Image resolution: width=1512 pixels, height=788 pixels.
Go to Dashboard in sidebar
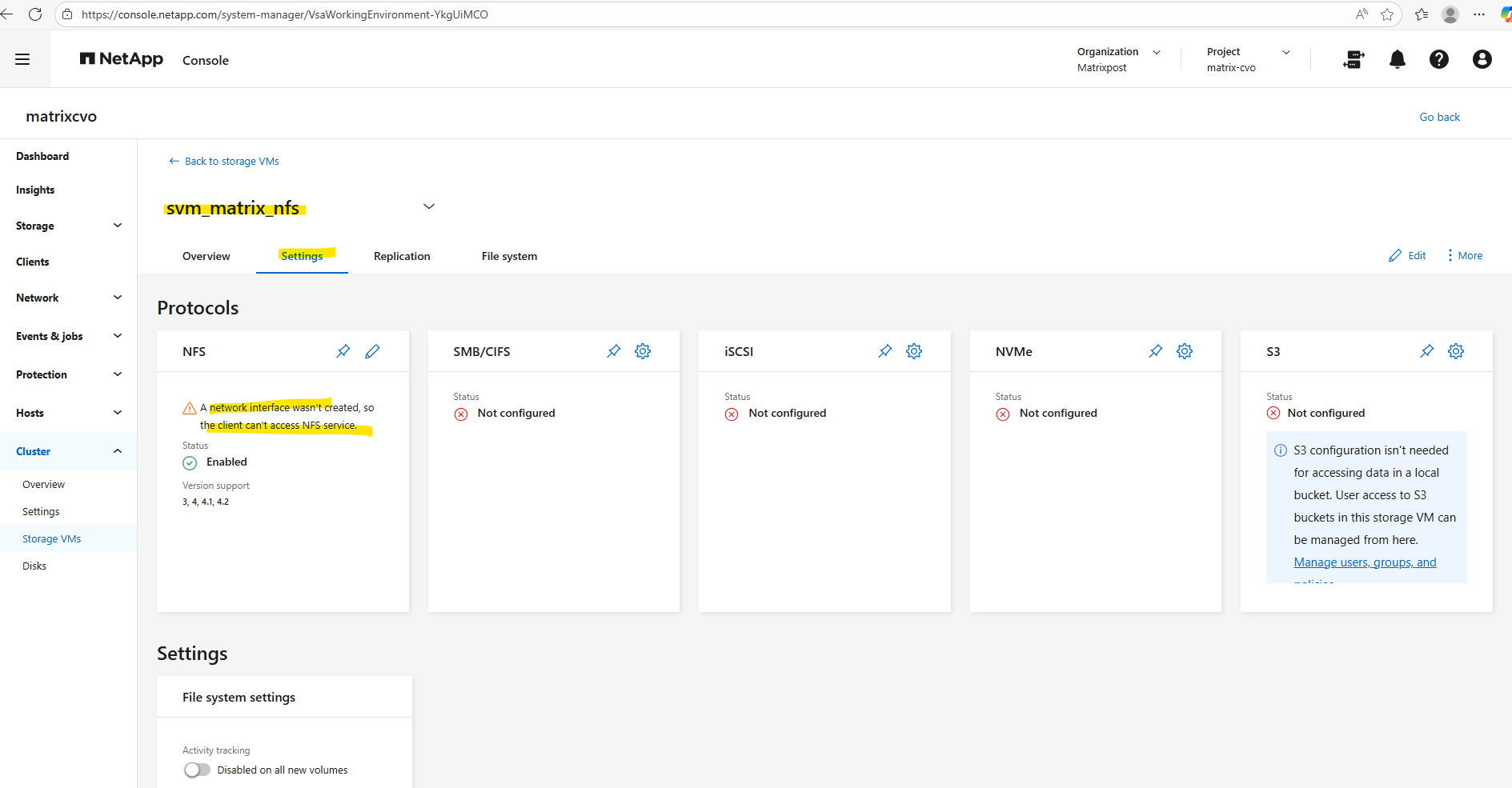pyautogui.click(x=42, y=156)
